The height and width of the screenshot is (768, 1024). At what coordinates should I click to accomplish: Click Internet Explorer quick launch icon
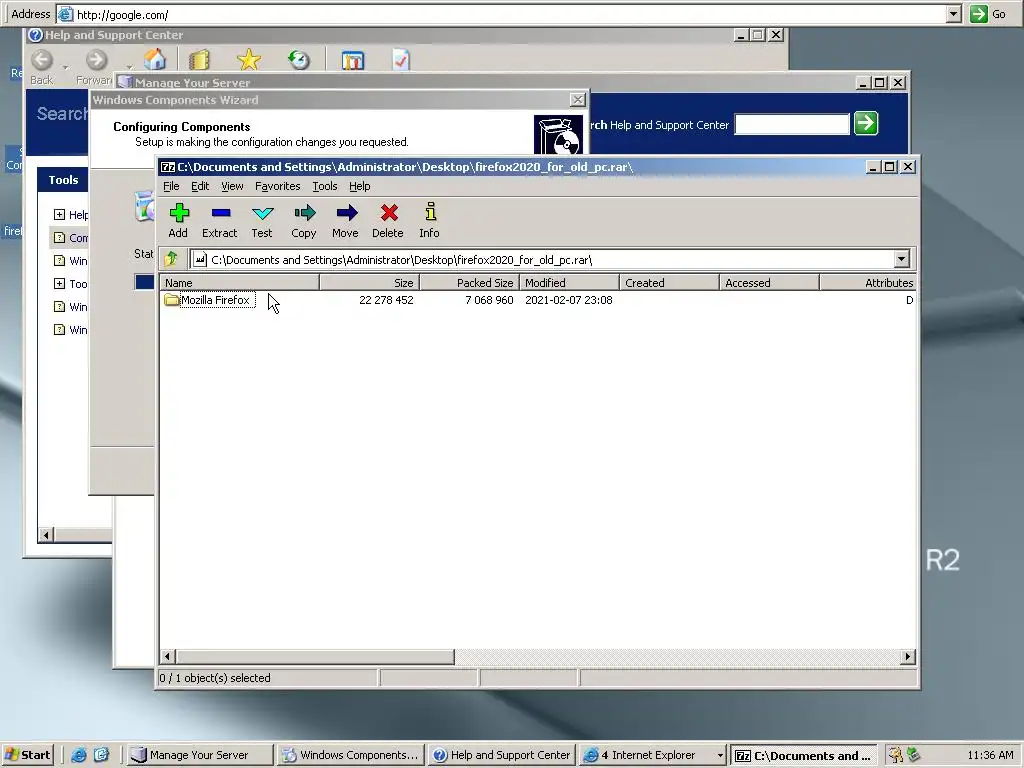pos(79,755)
